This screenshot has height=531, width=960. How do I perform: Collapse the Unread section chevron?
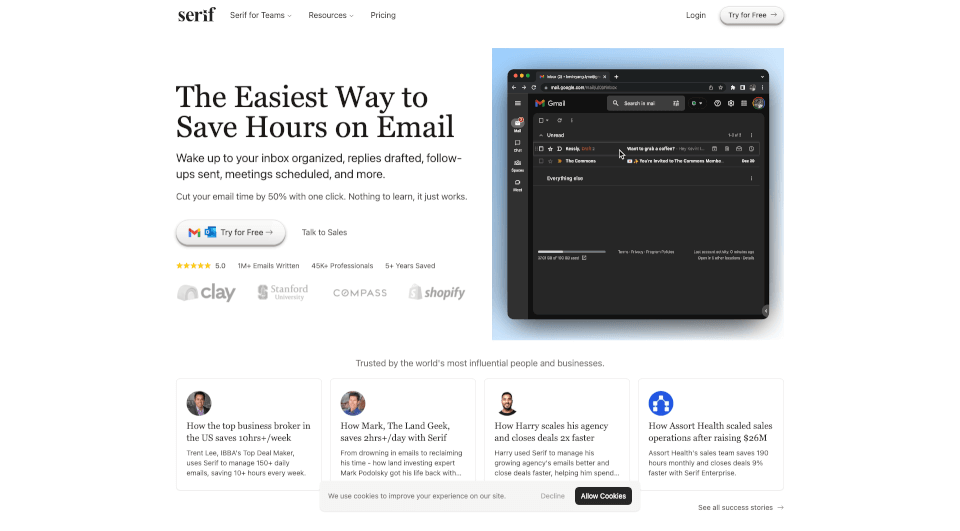coord(541,135)
